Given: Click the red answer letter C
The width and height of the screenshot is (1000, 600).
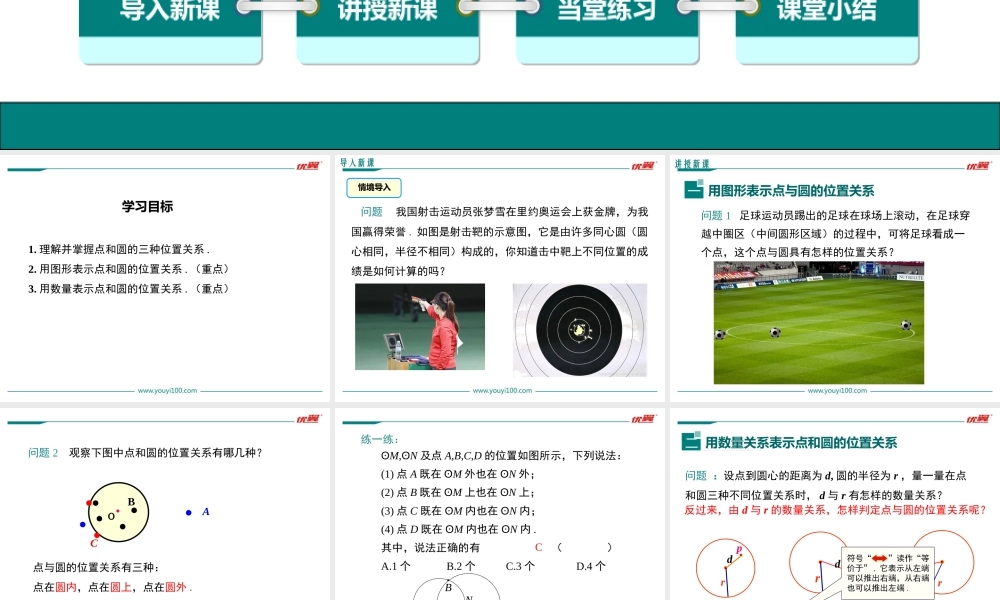Looking at the screenshot, I should click(x=538, y=547).
